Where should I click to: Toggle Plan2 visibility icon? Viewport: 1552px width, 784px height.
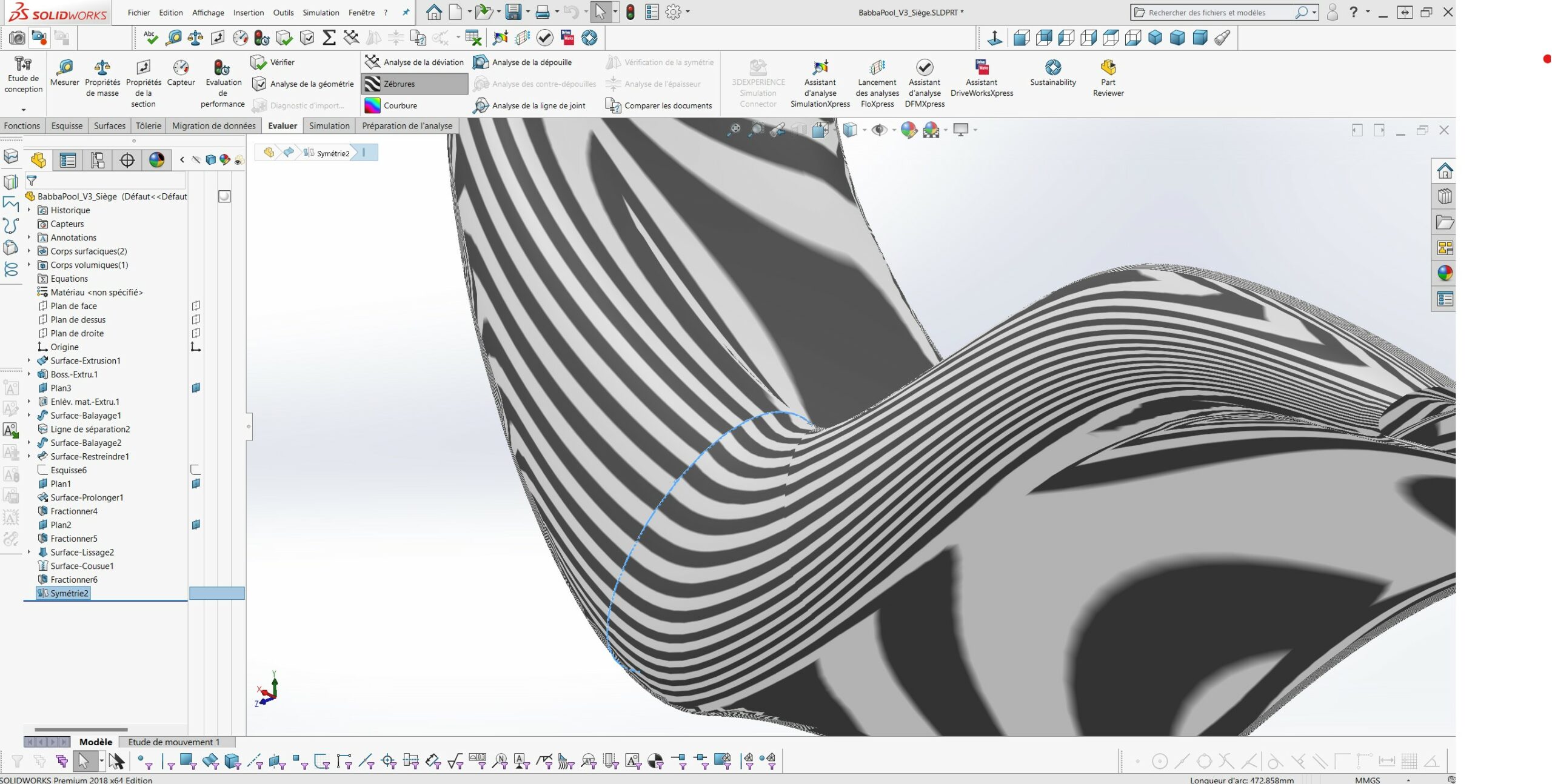[x=196, y=525]
